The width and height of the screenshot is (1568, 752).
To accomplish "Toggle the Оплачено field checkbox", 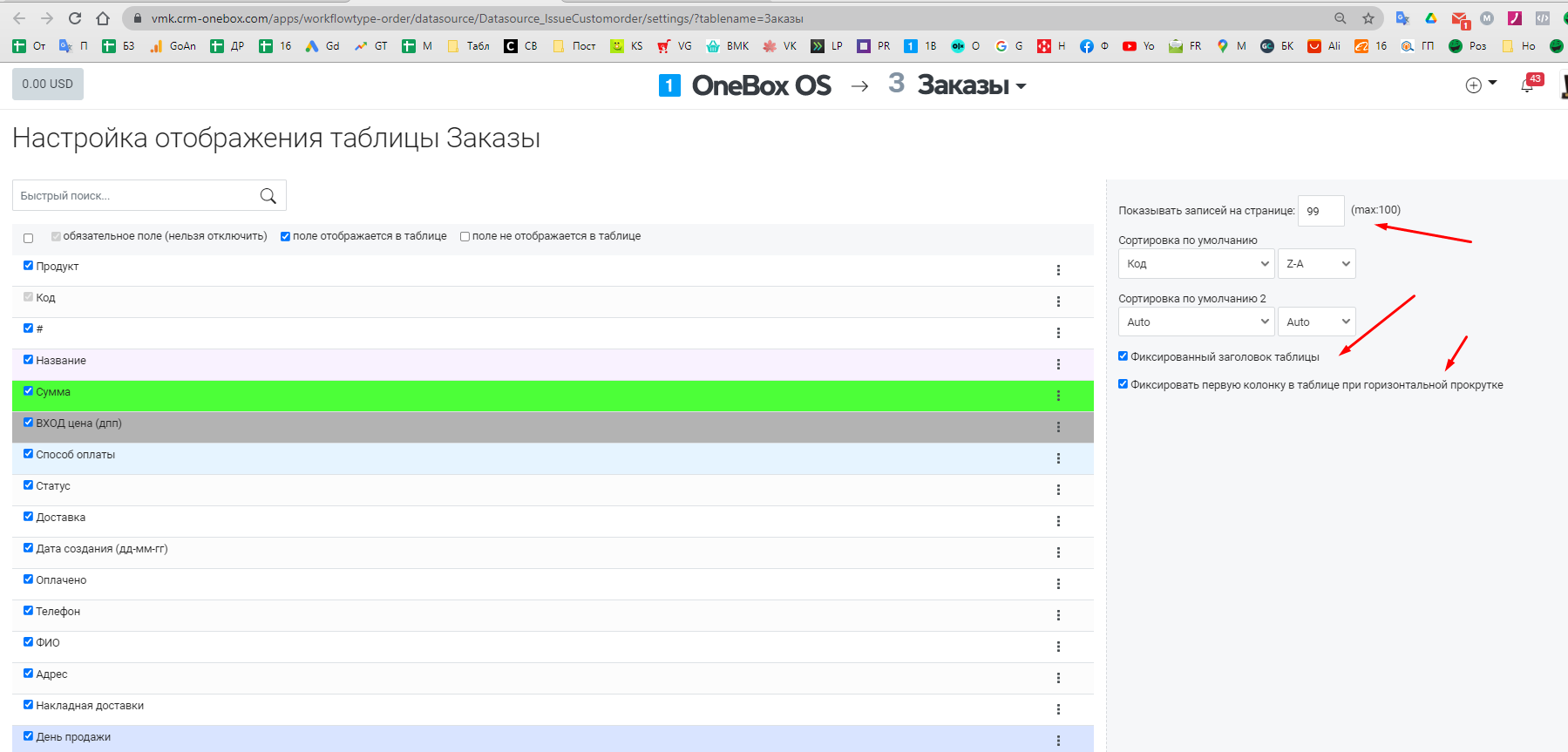I will (28, 579).
